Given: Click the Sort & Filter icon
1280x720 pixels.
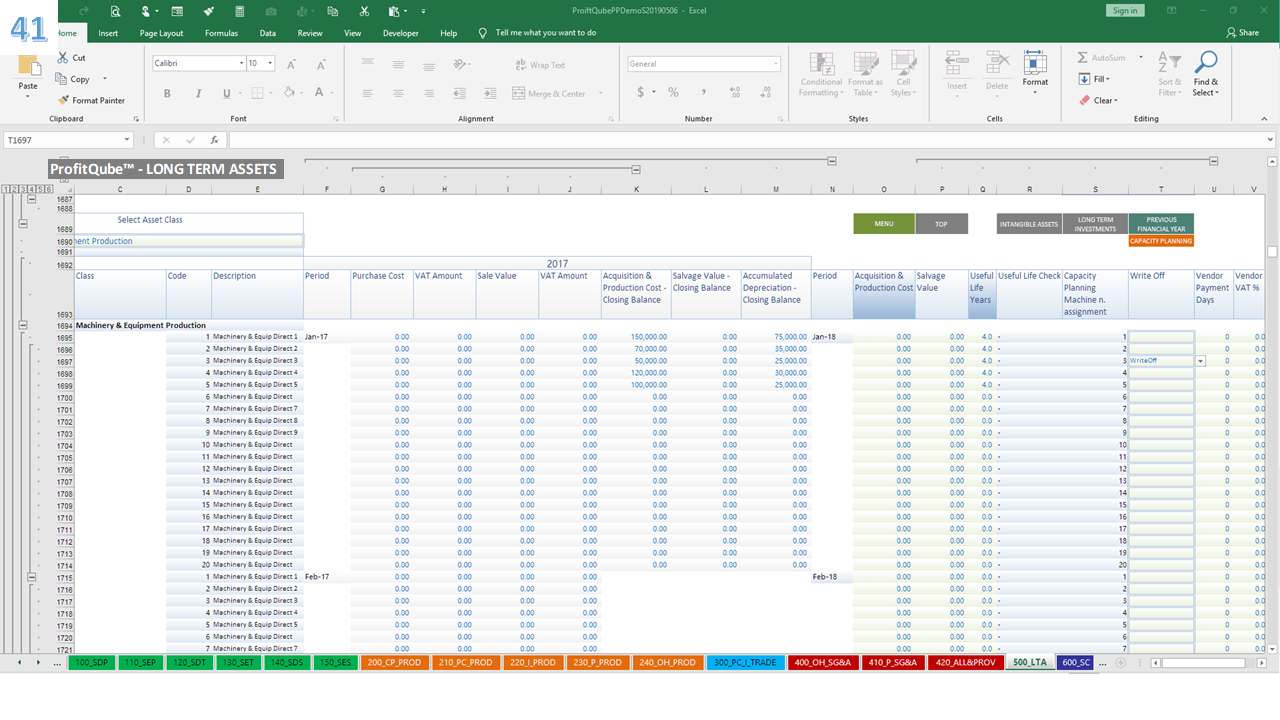Looking at the screenshot, I should coord(1169,63).
